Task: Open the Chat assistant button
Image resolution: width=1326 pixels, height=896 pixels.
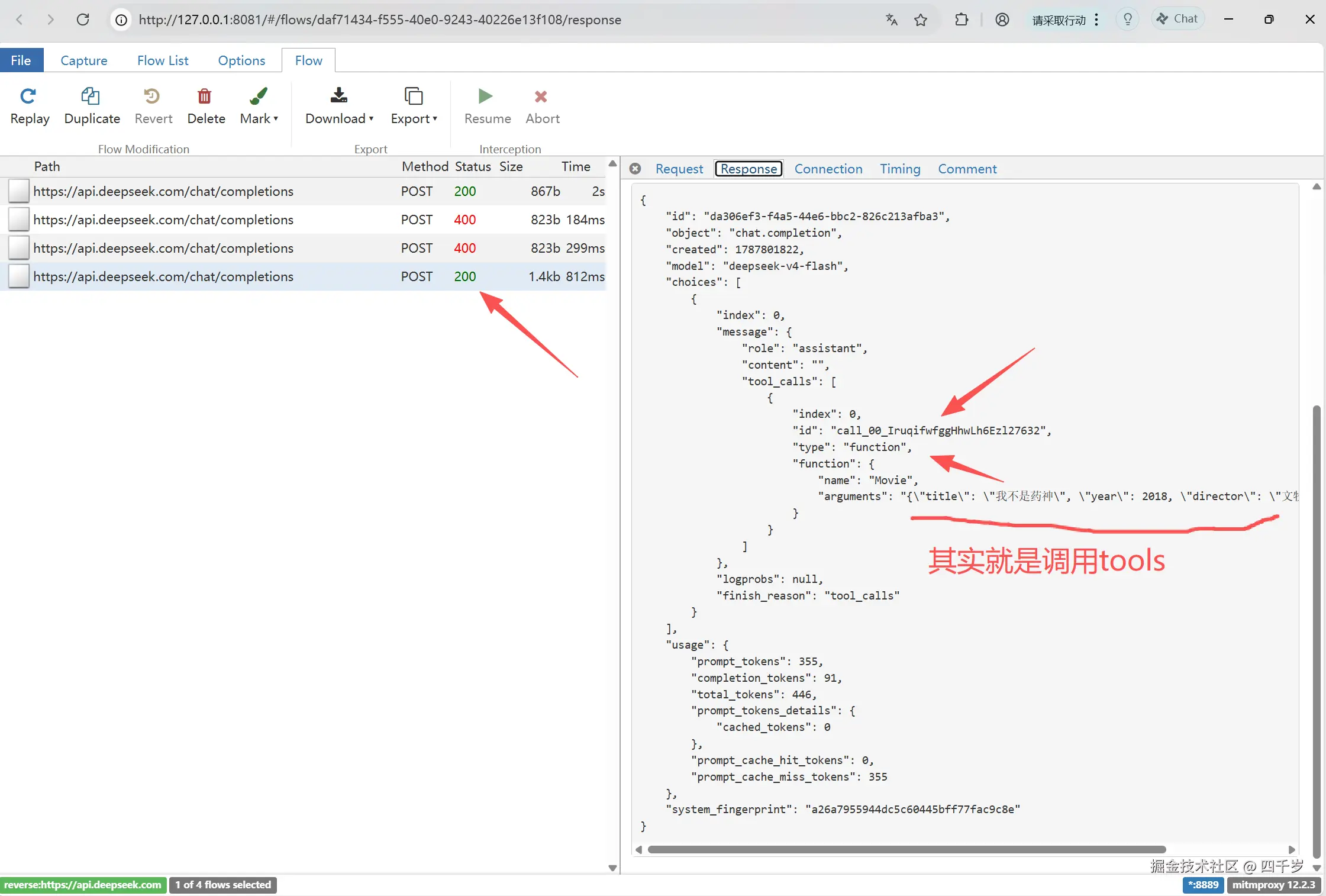Action: pos(1177,19)
